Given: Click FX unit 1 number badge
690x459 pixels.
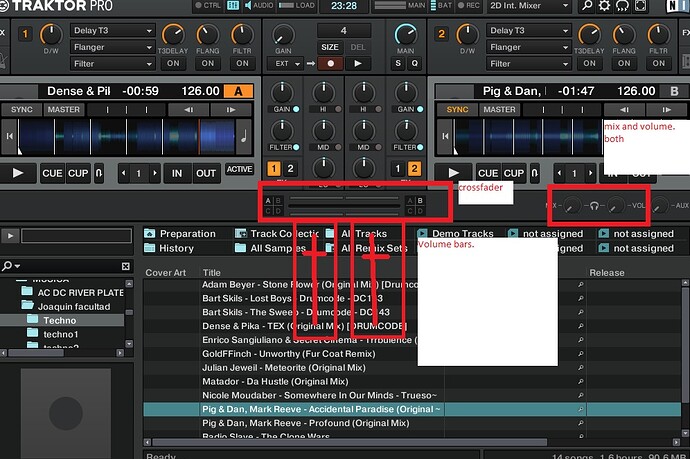Looking at the screenshot, I should click(25, 34).
